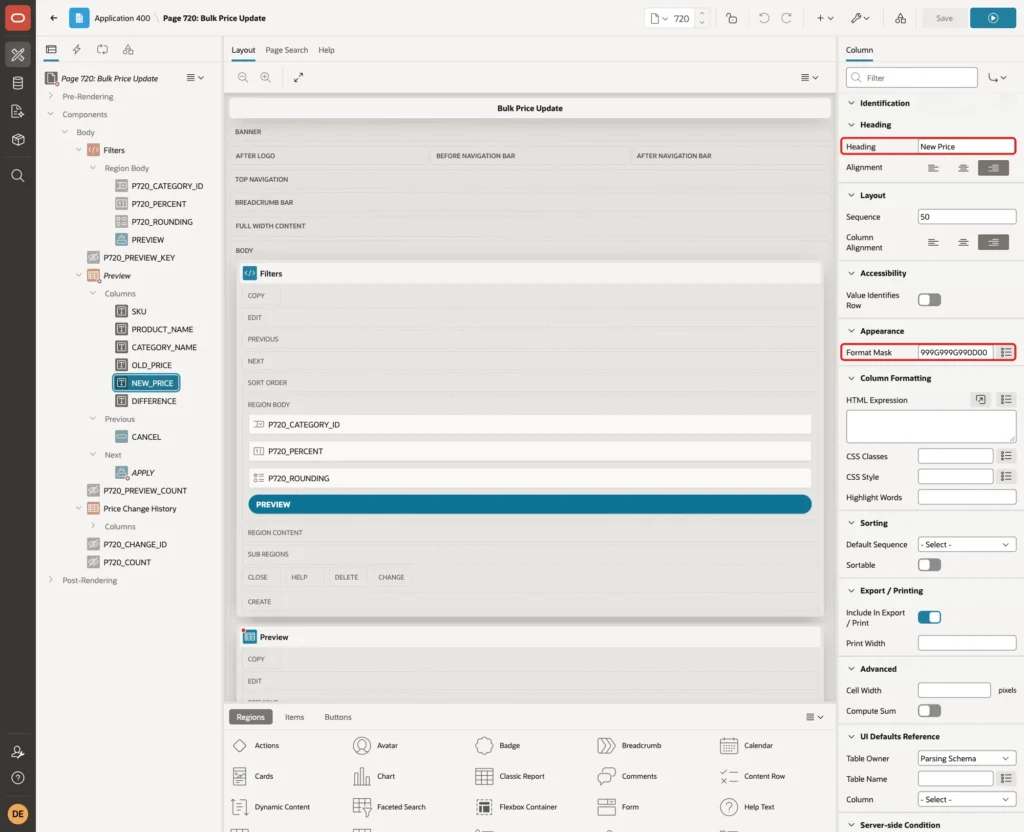Toggle the Value Identifies Row switch
The image size is (1024, 832).
(x=929, y=300)
